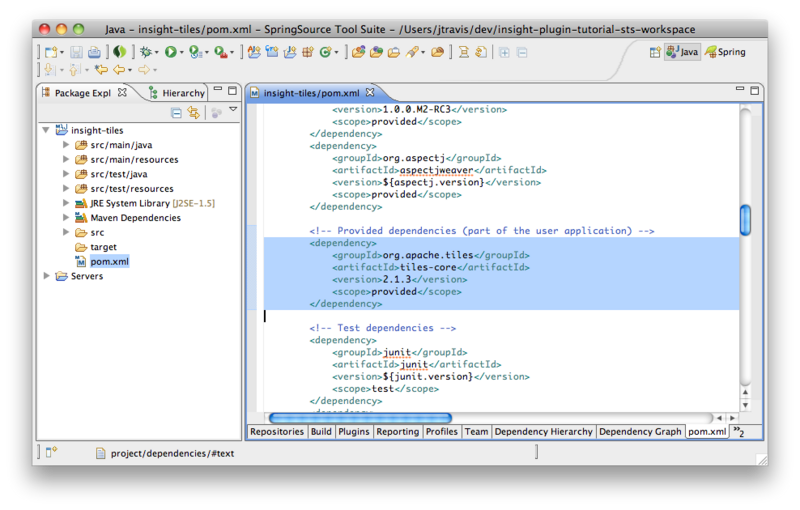The height and width of the screenshot is (510, 800).
Task: Click Collapse All in Package Explorer
Action: click(x=176, y=112)
